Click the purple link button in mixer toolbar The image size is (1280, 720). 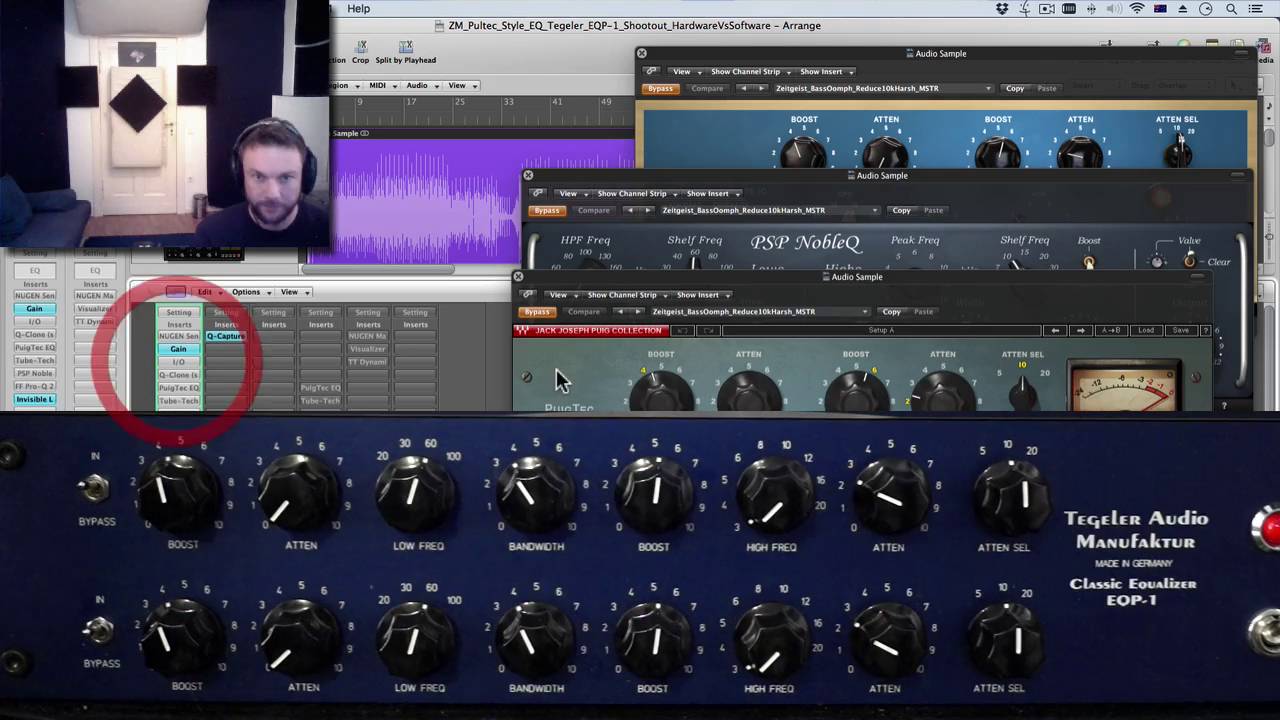click(x=175, y=291)
